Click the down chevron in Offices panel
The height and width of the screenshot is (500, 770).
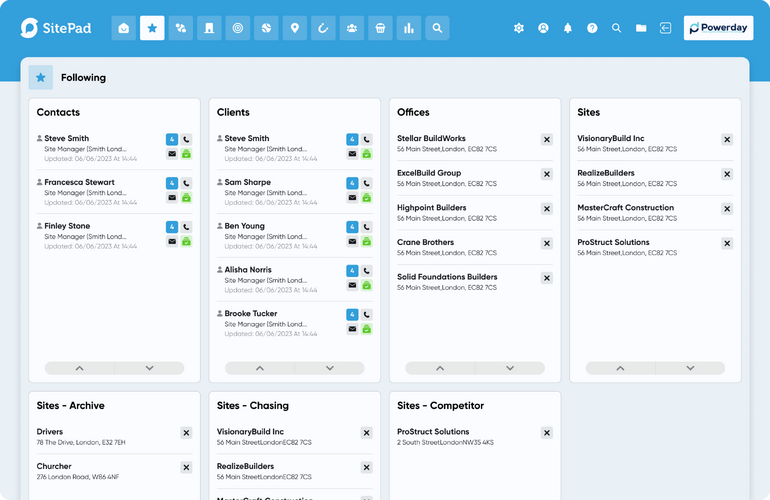(510, 368)
